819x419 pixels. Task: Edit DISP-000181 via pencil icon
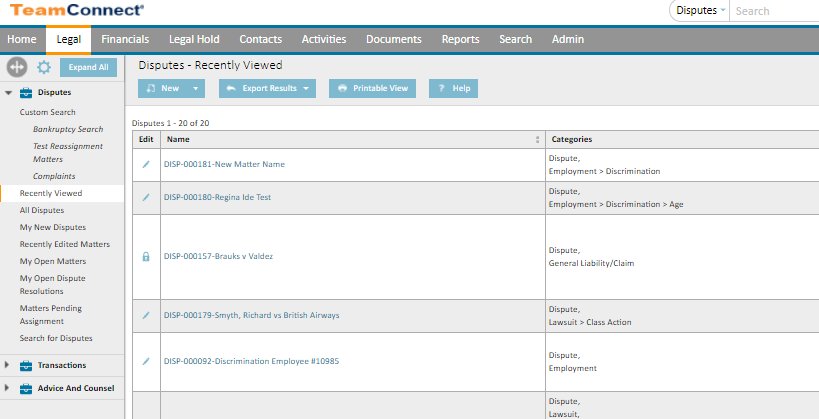pos(146,164)
